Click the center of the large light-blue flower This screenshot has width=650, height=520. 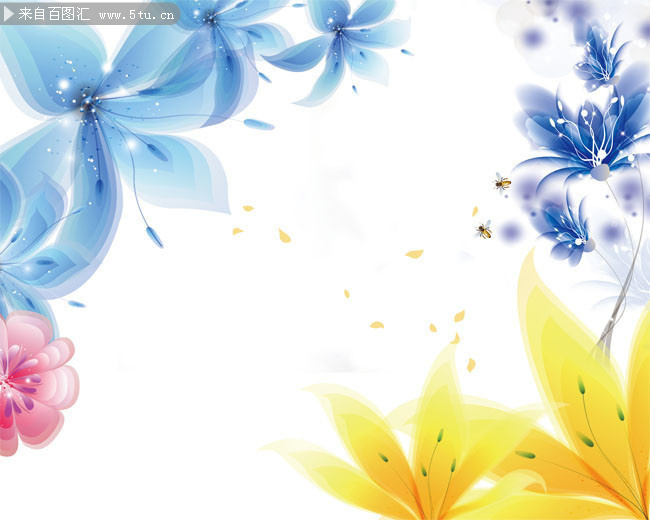point(88,102)
